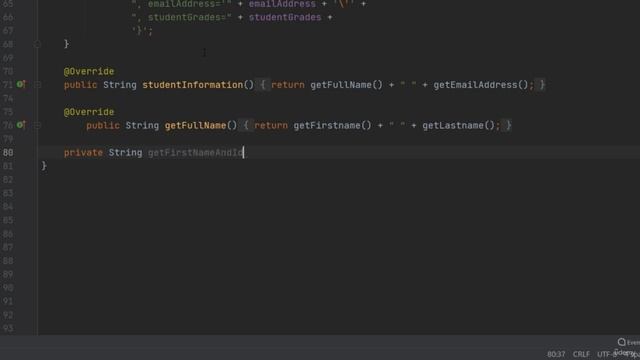
Task: Click getFirstname() call in return statement
Action: [332, 125]
